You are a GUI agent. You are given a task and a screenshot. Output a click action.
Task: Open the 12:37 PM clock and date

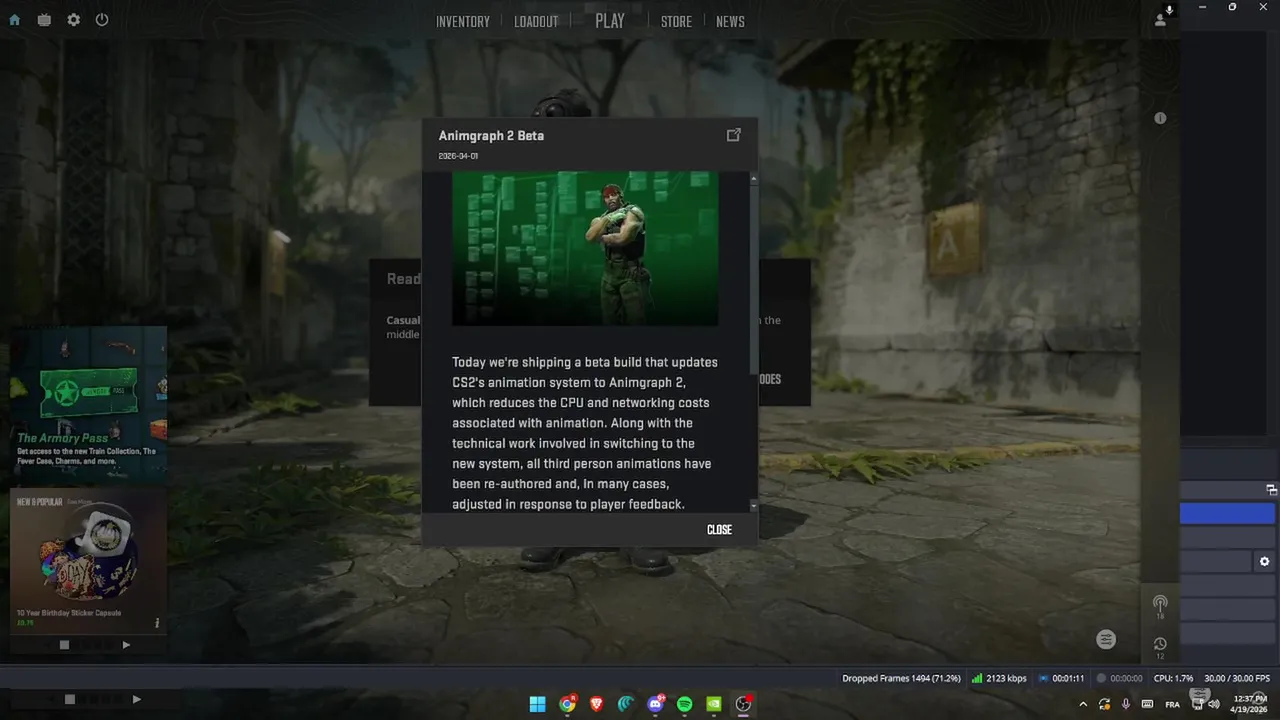tap(1250, 704)
